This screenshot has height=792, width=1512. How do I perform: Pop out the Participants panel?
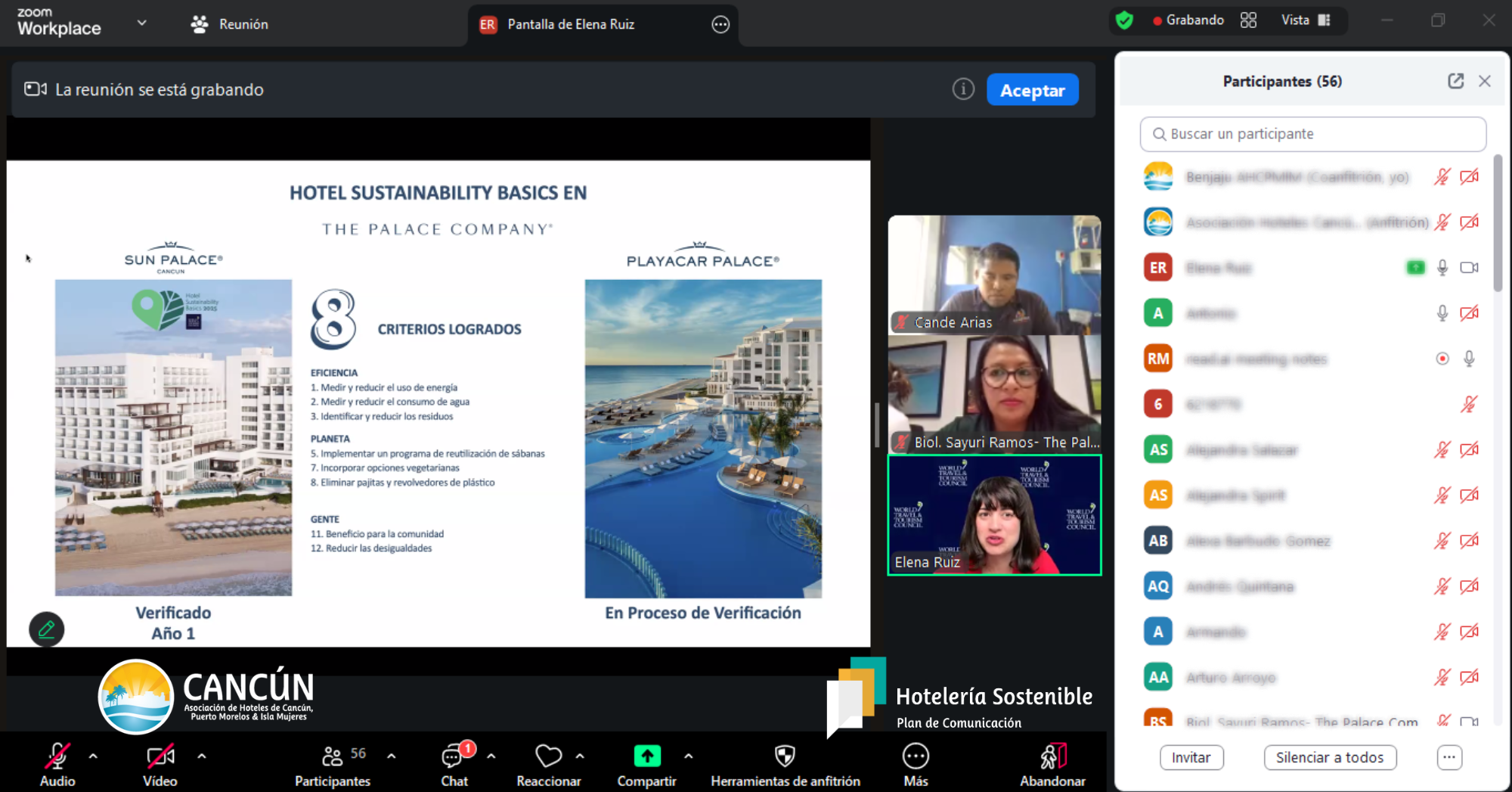pos(1455,81)
